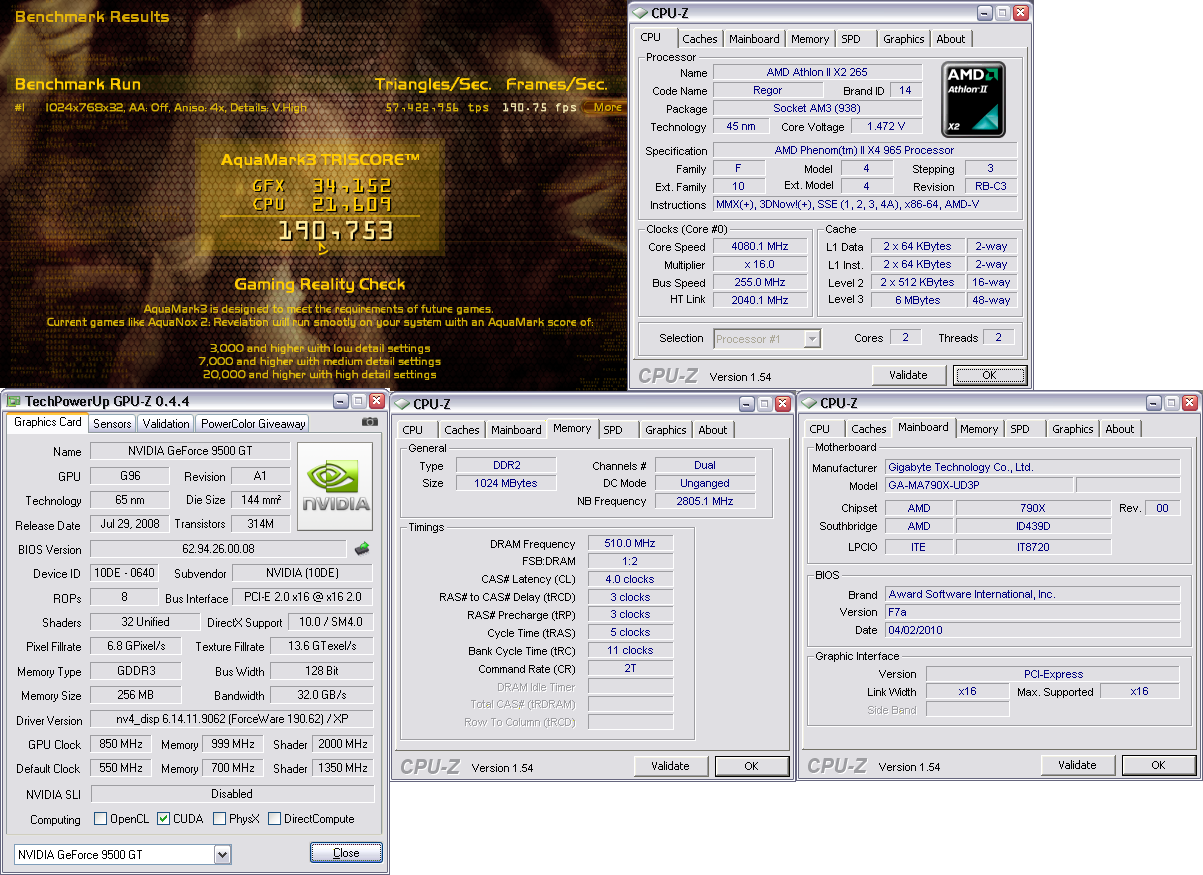Open Caches tab in top CPU-Z window
Screen dimensions: 1203x875
pyautogui.click(x=700, y=39)
